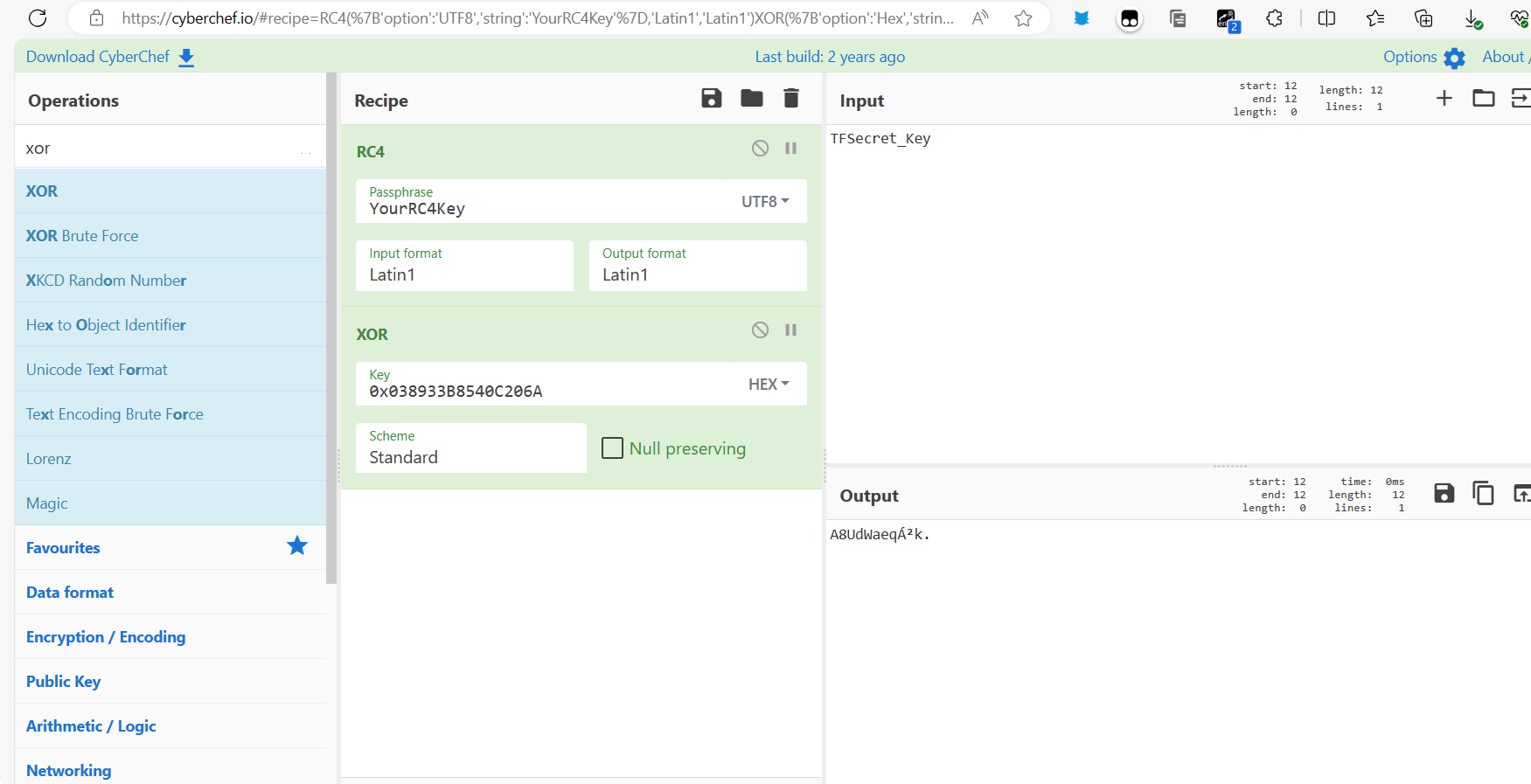
Task: Open RC4 Output format Latin1 dropdown
Action: [x=698, y=266]
